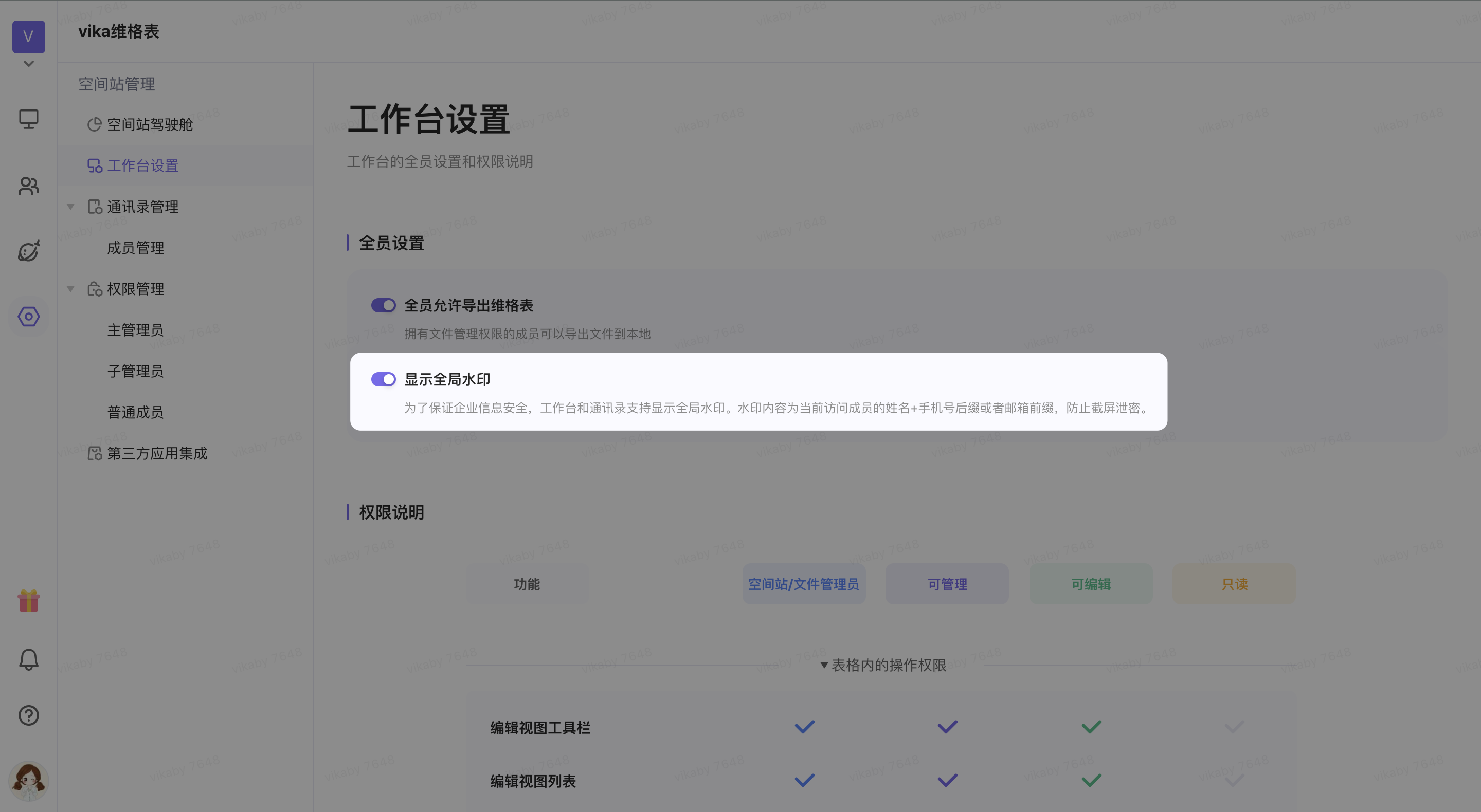Click the planet template center icon
This screenshot has height=812, width=1481.
tap(28, 251)
